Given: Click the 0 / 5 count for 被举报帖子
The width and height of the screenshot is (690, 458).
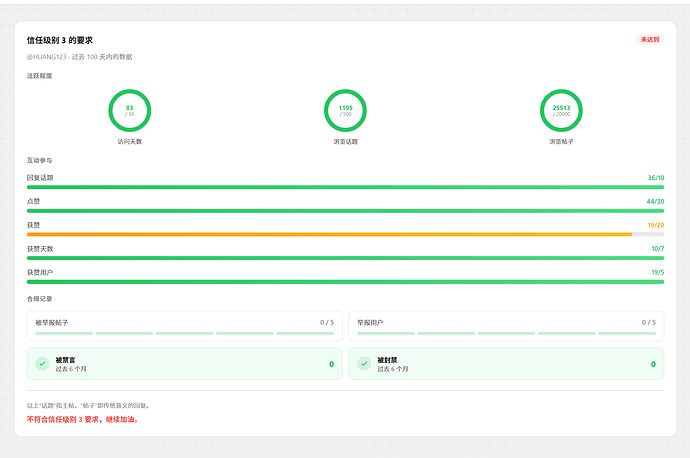Looking at the screenshot, I should point(327,322).
